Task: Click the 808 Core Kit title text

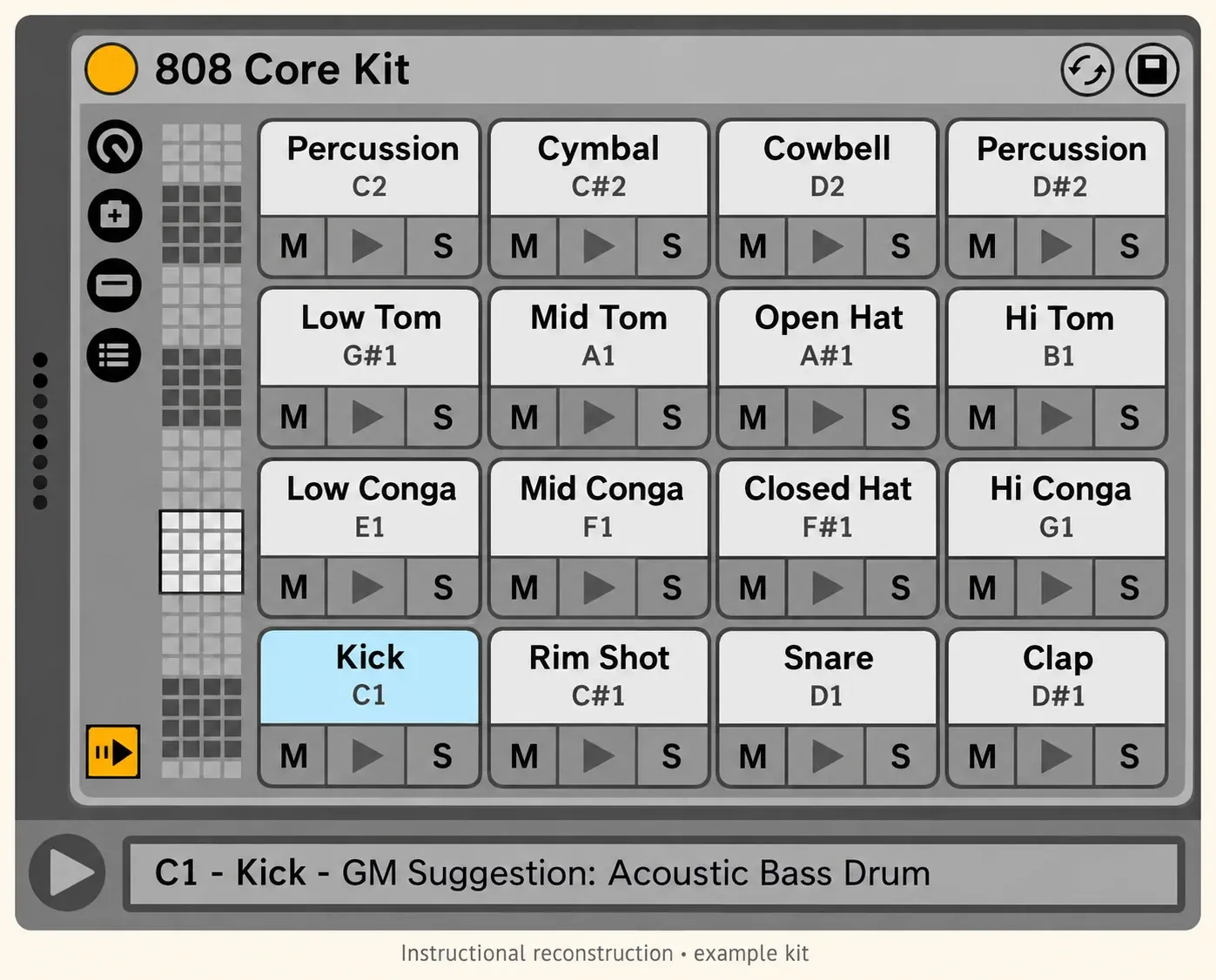Action: 282,70
